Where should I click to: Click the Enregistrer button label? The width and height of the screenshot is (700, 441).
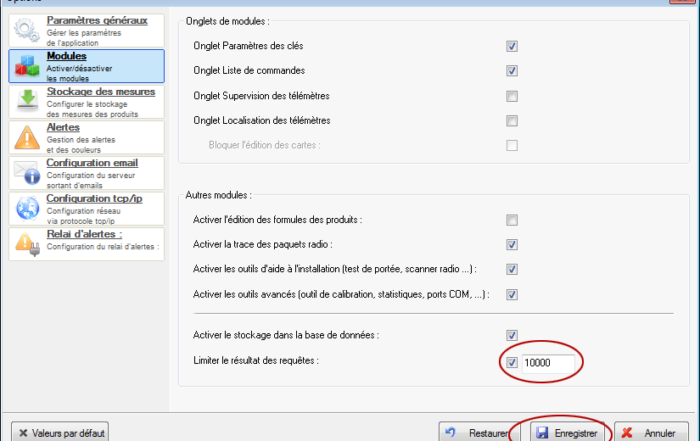click(x=576, y=433)
